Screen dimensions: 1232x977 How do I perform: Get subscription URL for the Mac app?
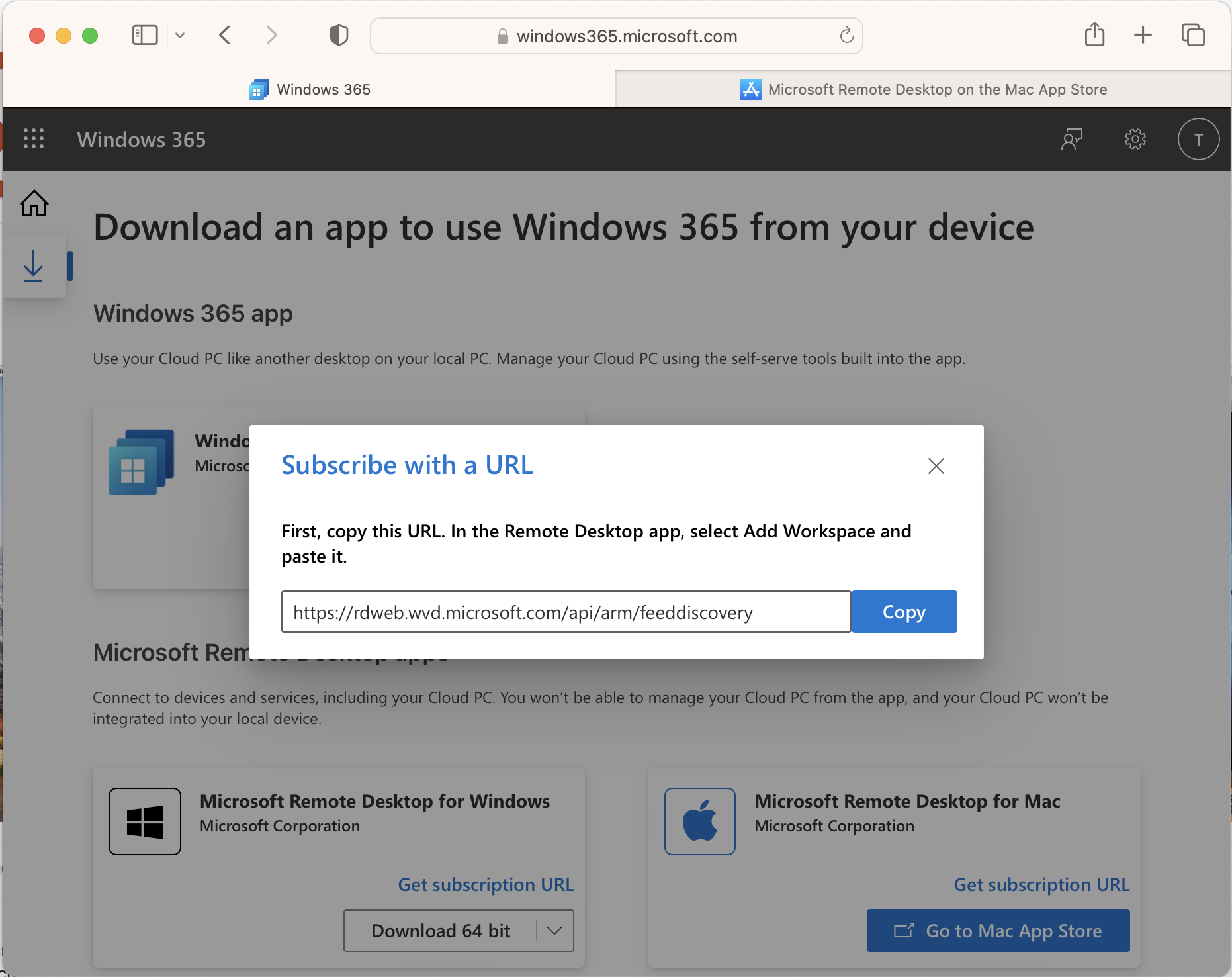click(x=1041, y=884)
